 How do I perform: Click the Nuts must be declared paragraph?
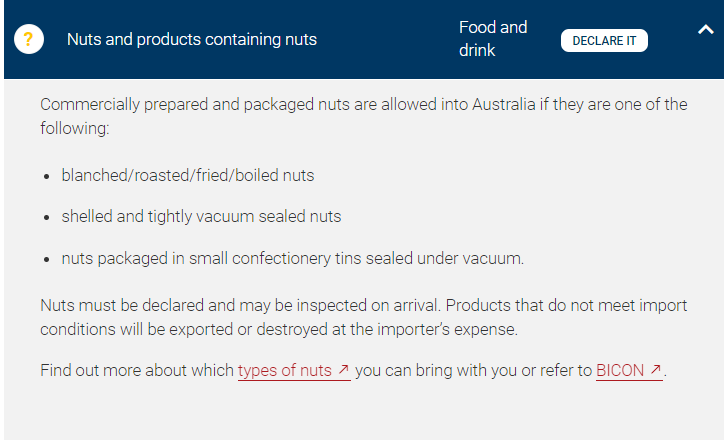pyautogui.click(x=363, y=318)
